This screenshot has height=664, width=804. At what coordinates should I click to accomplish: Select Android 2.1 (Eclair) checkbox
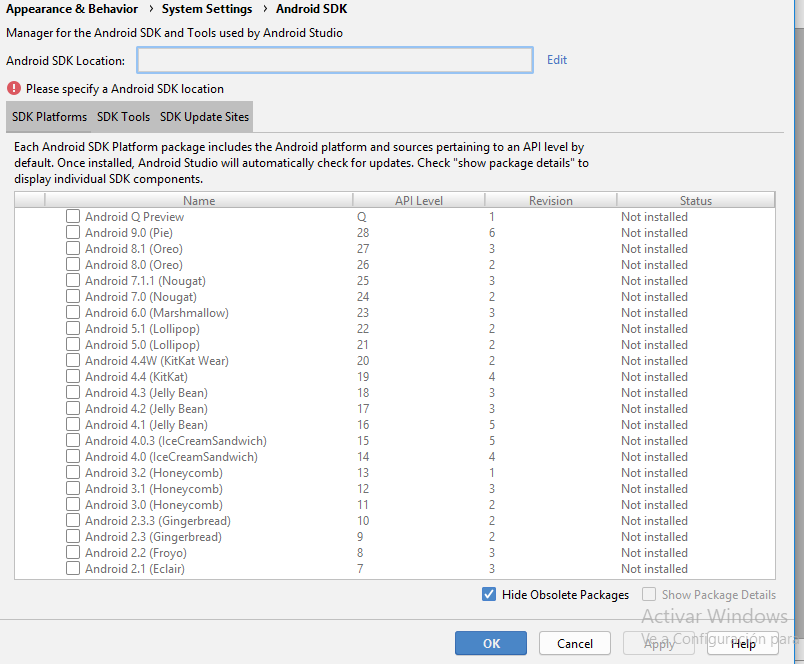pyautogui.click(x=73, y=568)
